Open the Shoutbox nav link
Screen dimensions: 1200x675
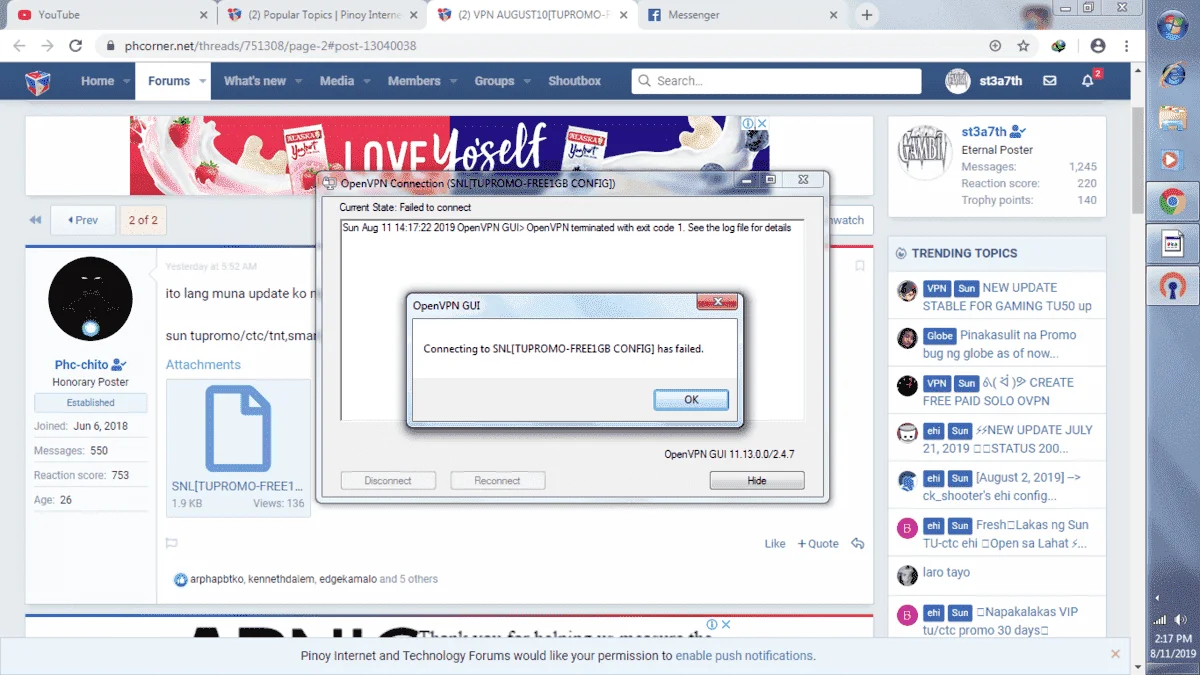[x=575, y=81]
